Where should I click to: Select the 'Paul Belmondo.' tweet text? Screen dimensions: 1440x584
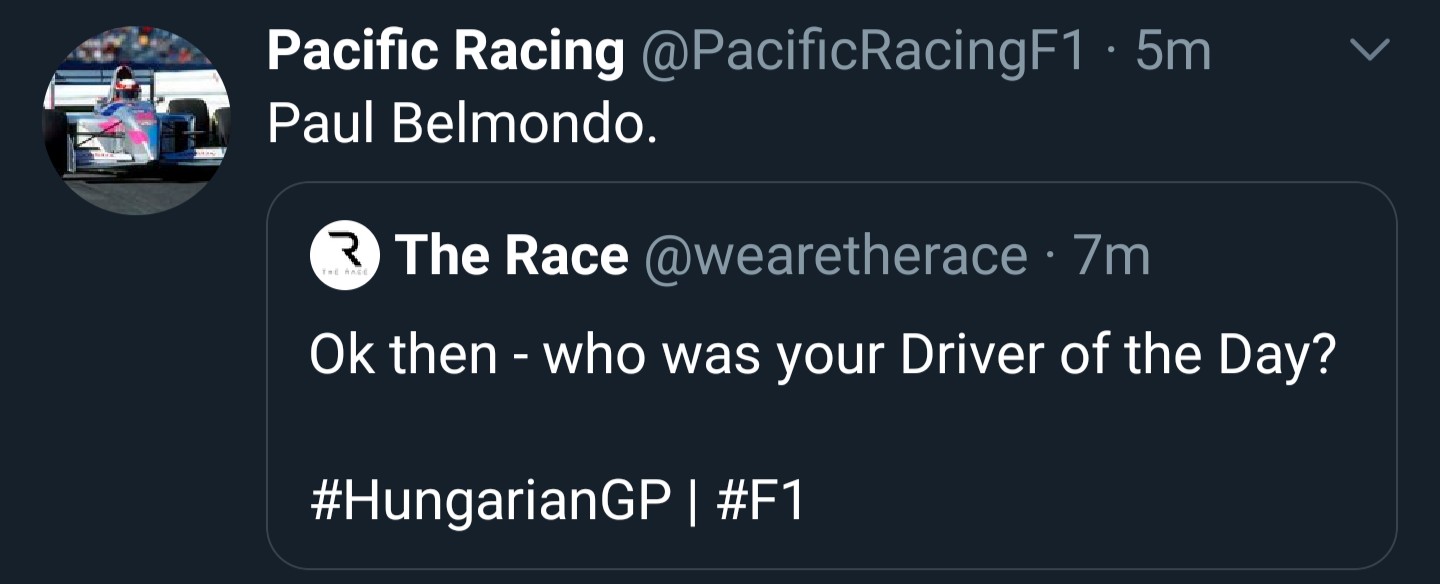[x=462, y=123]
